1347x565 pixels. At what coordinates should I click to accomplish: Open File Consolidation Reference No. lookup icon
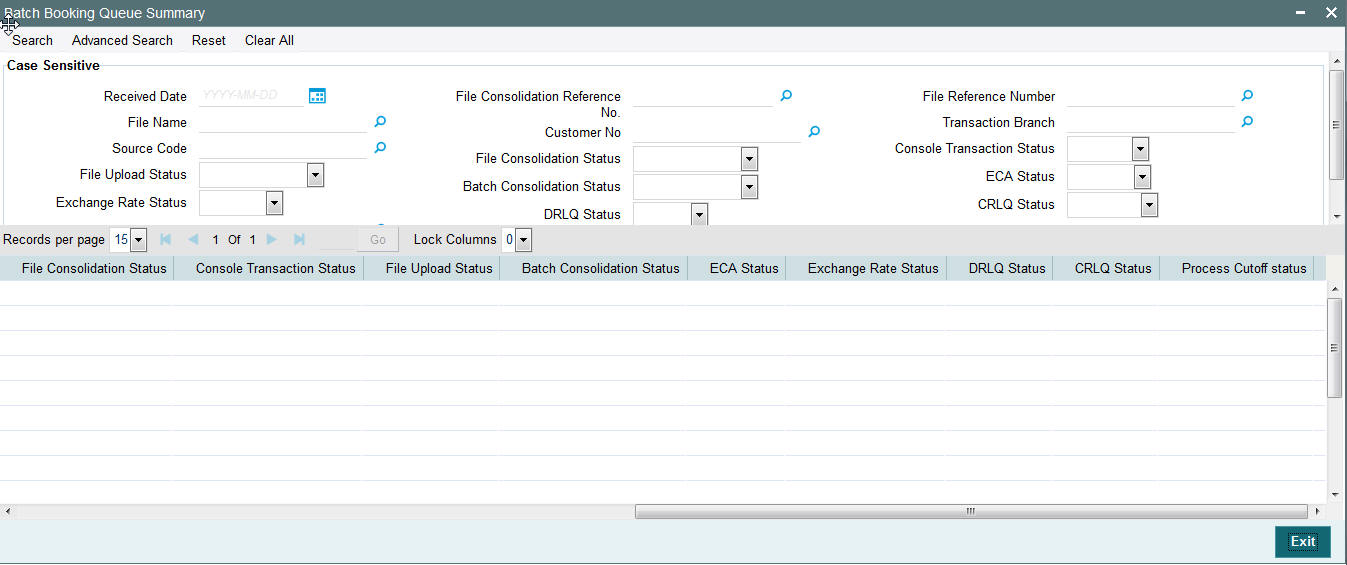coord(786,95)
